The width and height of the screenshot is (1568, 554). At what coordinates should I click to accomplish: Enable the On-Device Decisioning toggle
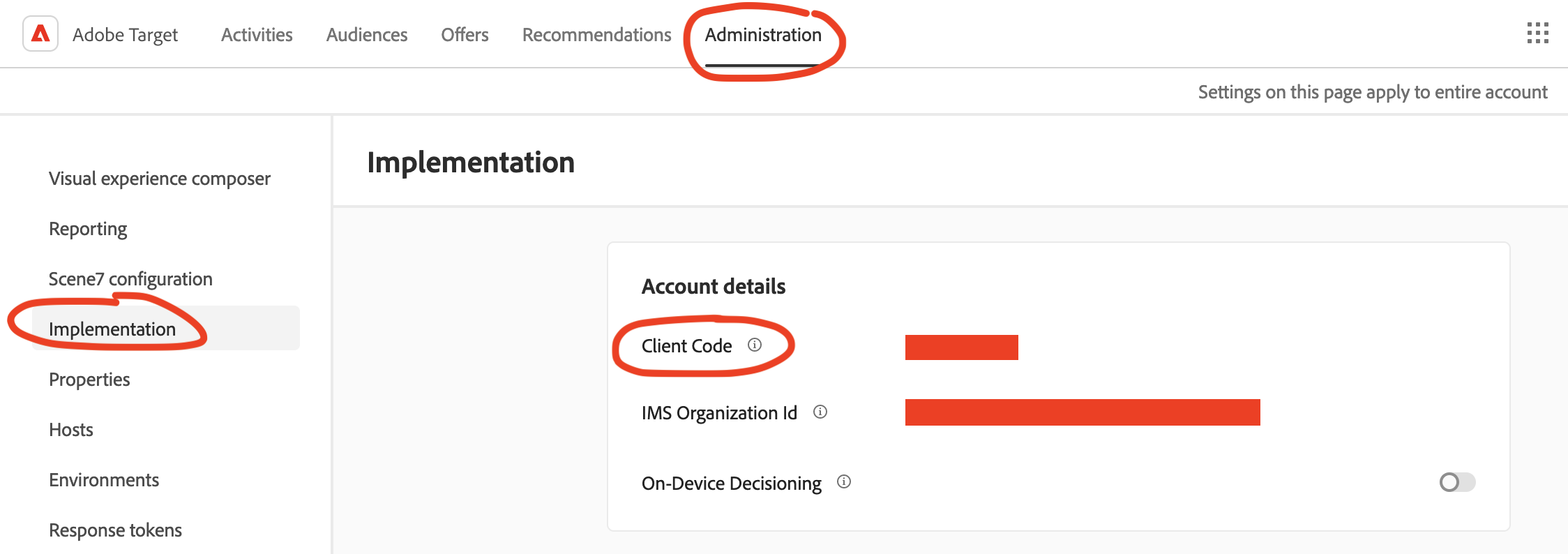coord(1457,482)
